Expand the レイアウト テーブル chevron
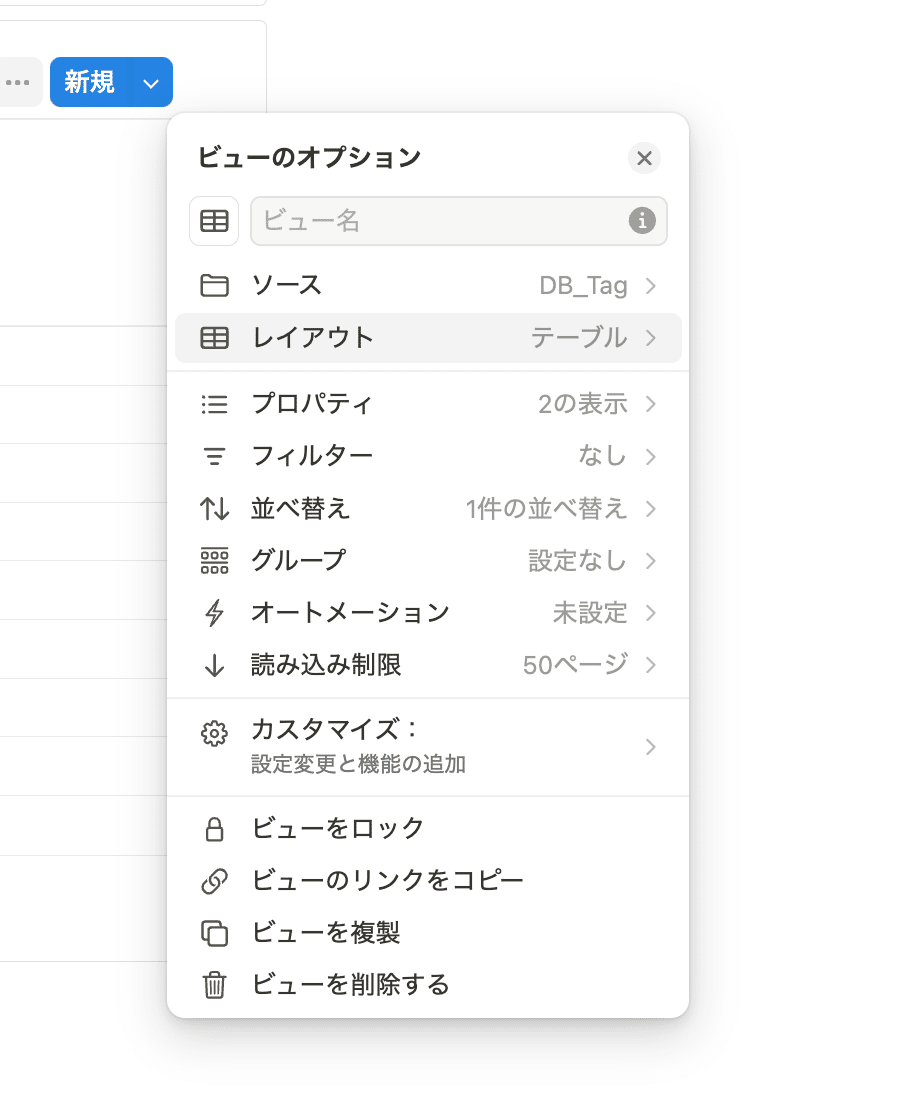 (650, 338)
